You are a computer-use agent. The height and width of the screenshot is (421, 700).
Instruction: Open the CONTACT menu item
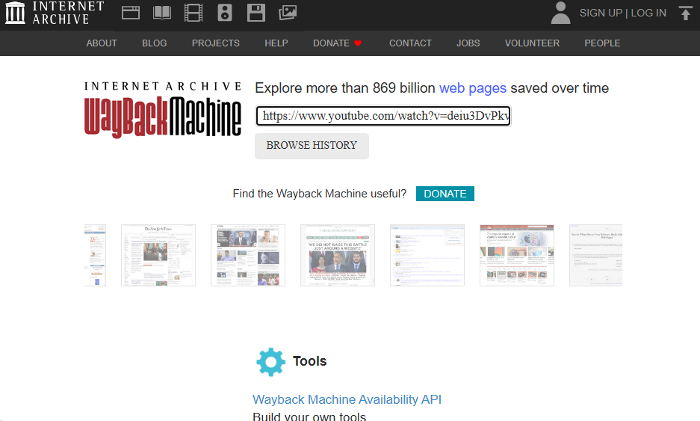pyautogui.click(x=410, y=43)
